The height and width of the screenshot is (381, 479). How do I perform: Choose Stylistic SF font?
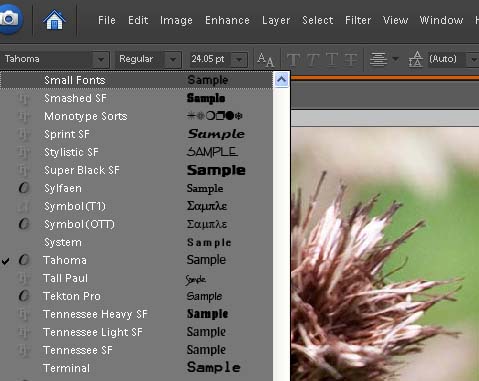(x=136, y=152)
